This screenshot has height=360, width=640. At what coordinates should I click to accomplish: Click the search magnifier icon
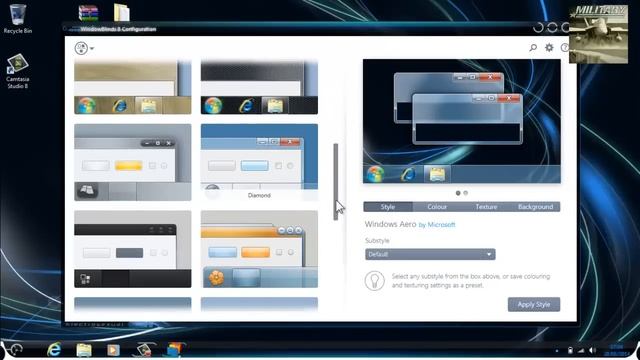point(533,48)
